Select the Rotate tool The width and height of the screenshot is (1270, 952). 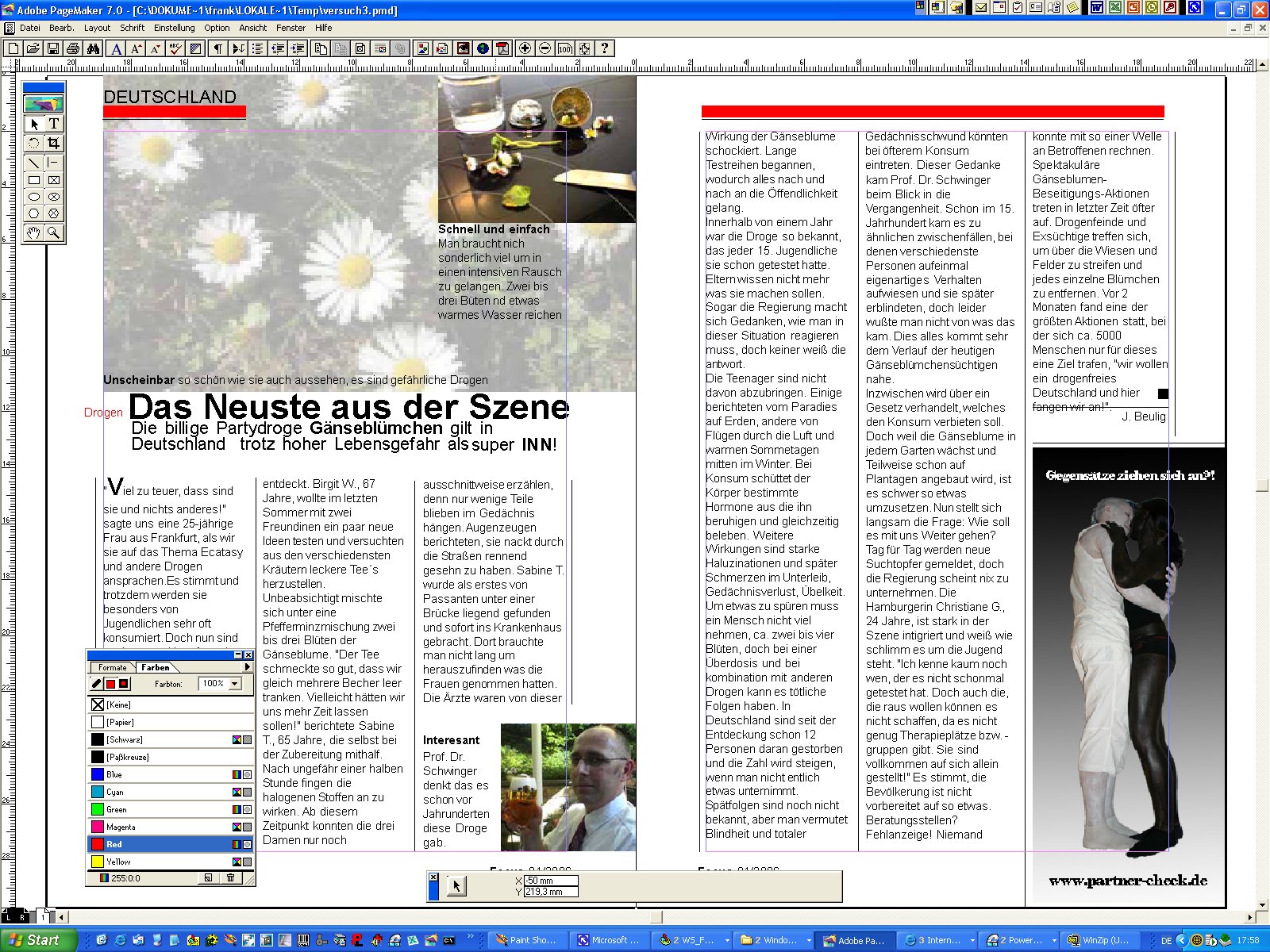tap(34, 144)
